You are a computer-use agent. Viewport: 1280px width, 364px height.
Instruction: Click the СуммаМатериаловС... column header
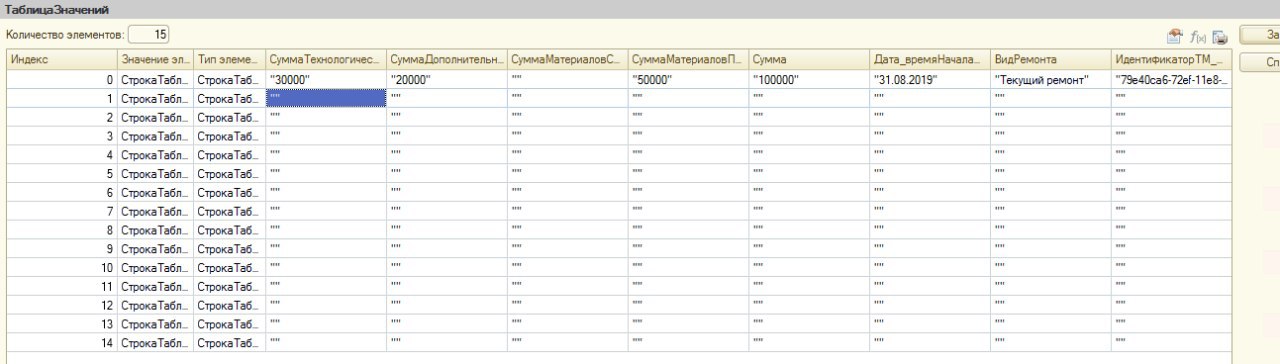(x=568, y=60)
